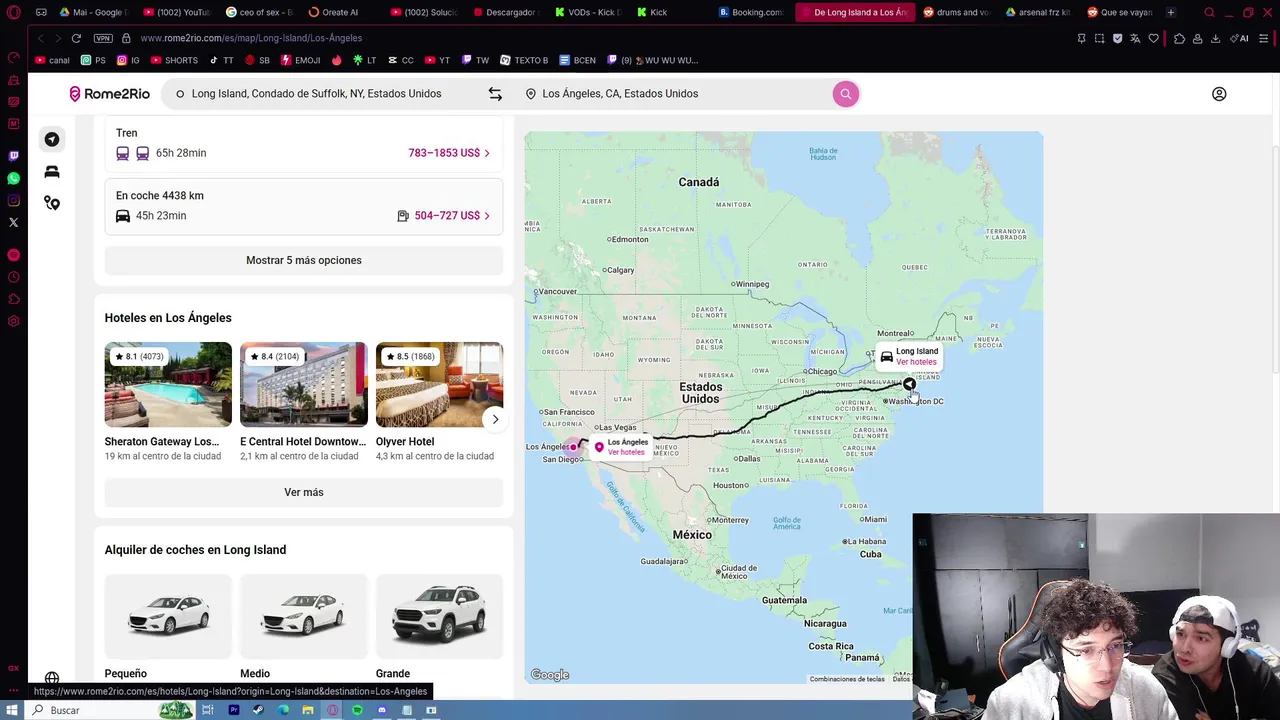This screenshot has height=720, width=1280.
Task: Open the route pins icon in the Rome2Rio sidebar
Action: (x=52, y=203)
